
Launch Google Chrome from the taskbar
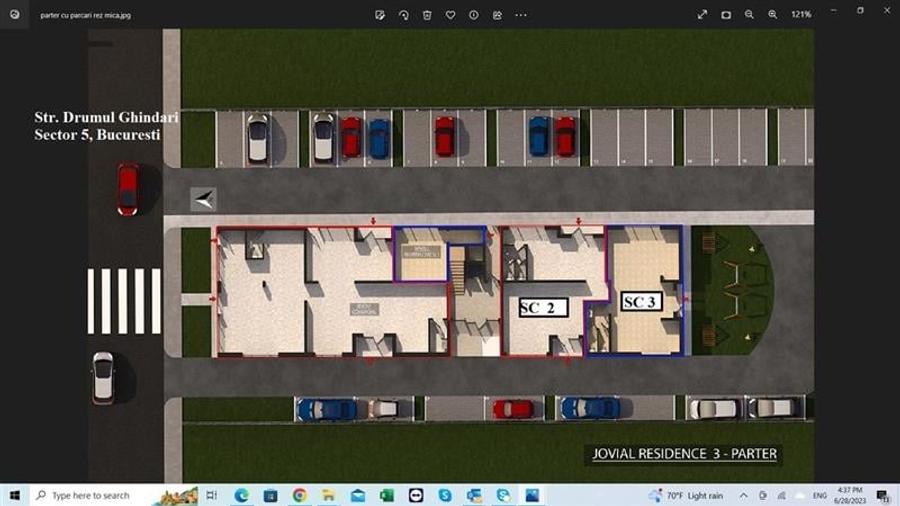click(x=300, y=495)
